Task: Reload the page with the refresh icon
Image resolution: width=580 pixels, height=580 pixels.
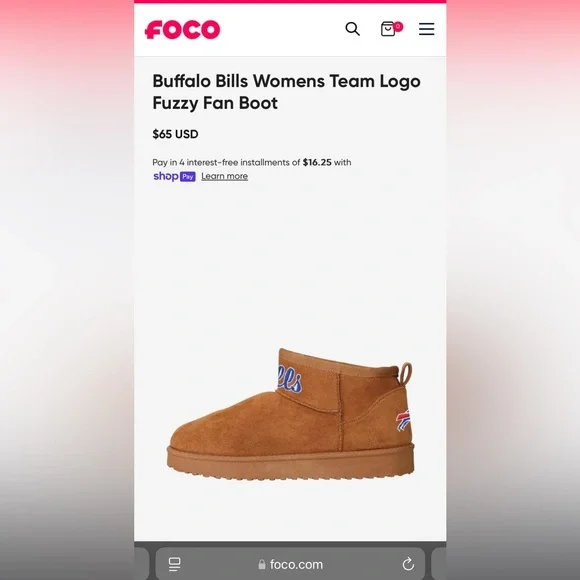Action: coord(408,564)
